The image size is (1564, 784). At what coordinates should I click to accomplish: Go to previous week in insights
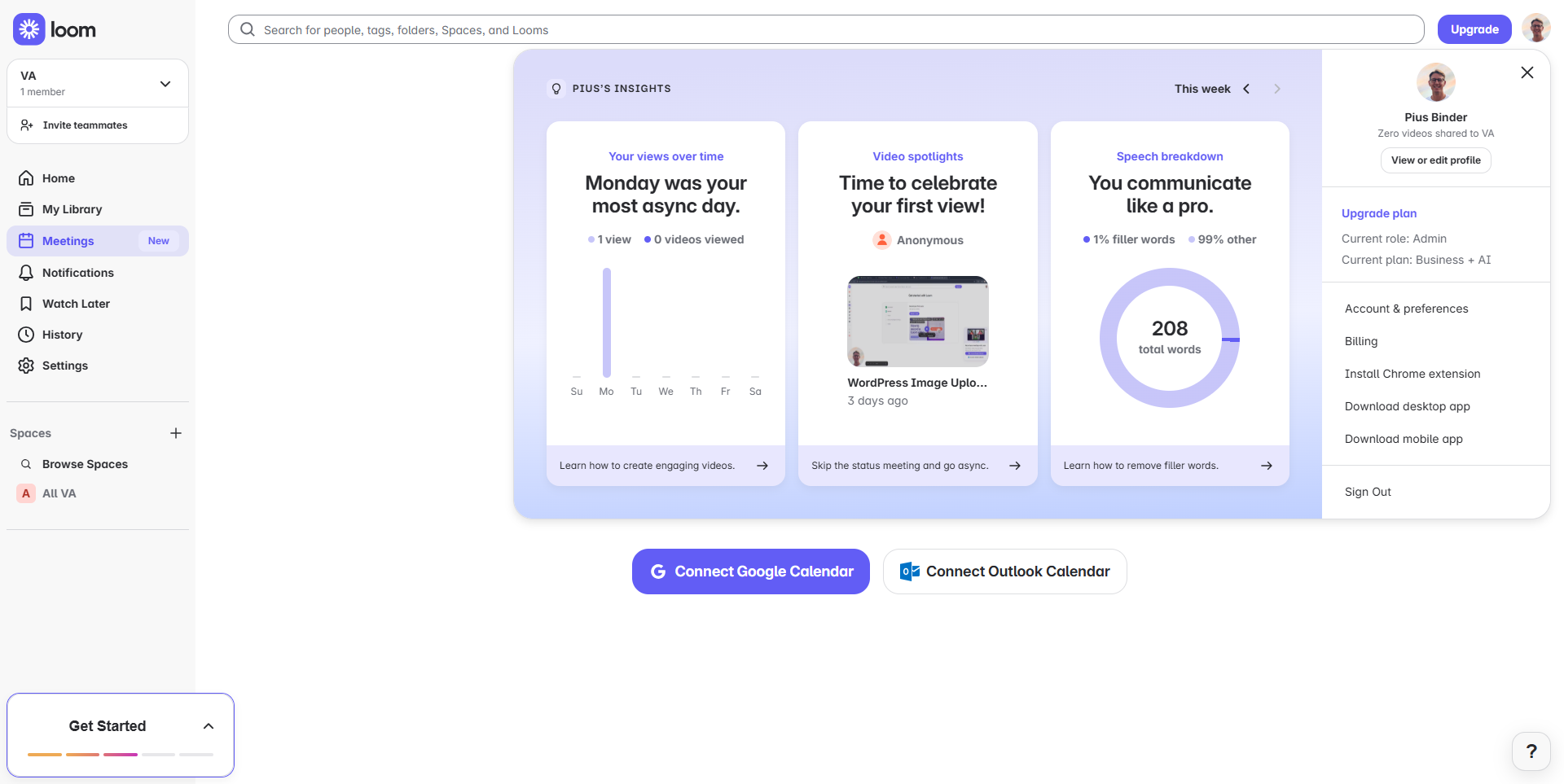click(1246, 89)
